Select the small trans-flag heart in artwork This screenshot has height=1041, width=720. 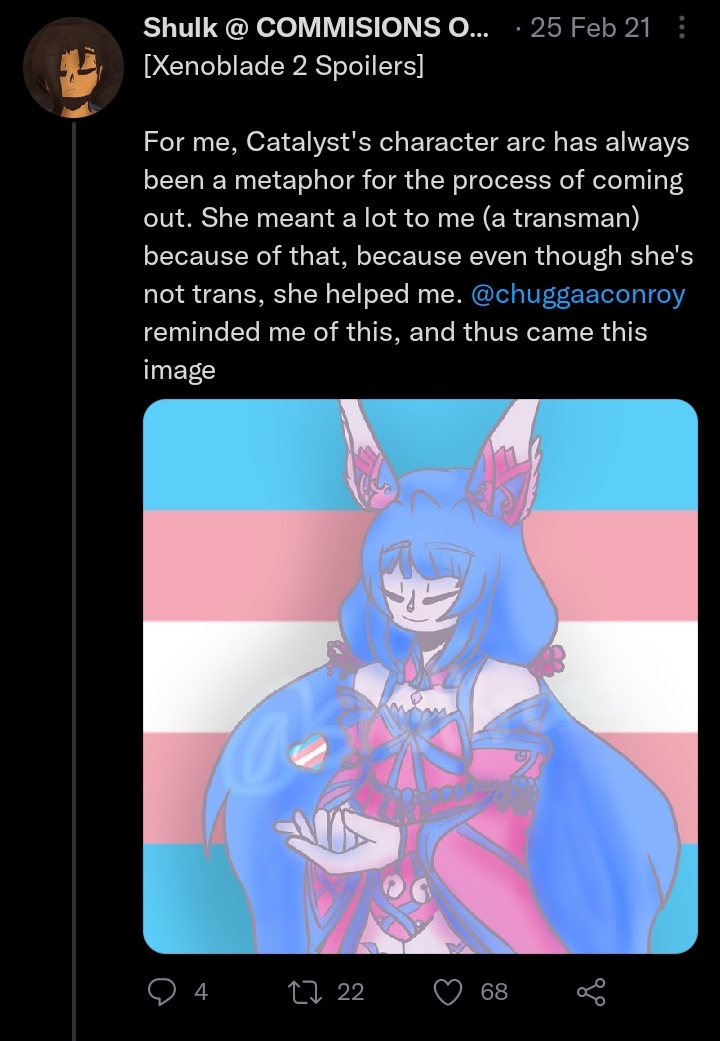click(309, 751)
